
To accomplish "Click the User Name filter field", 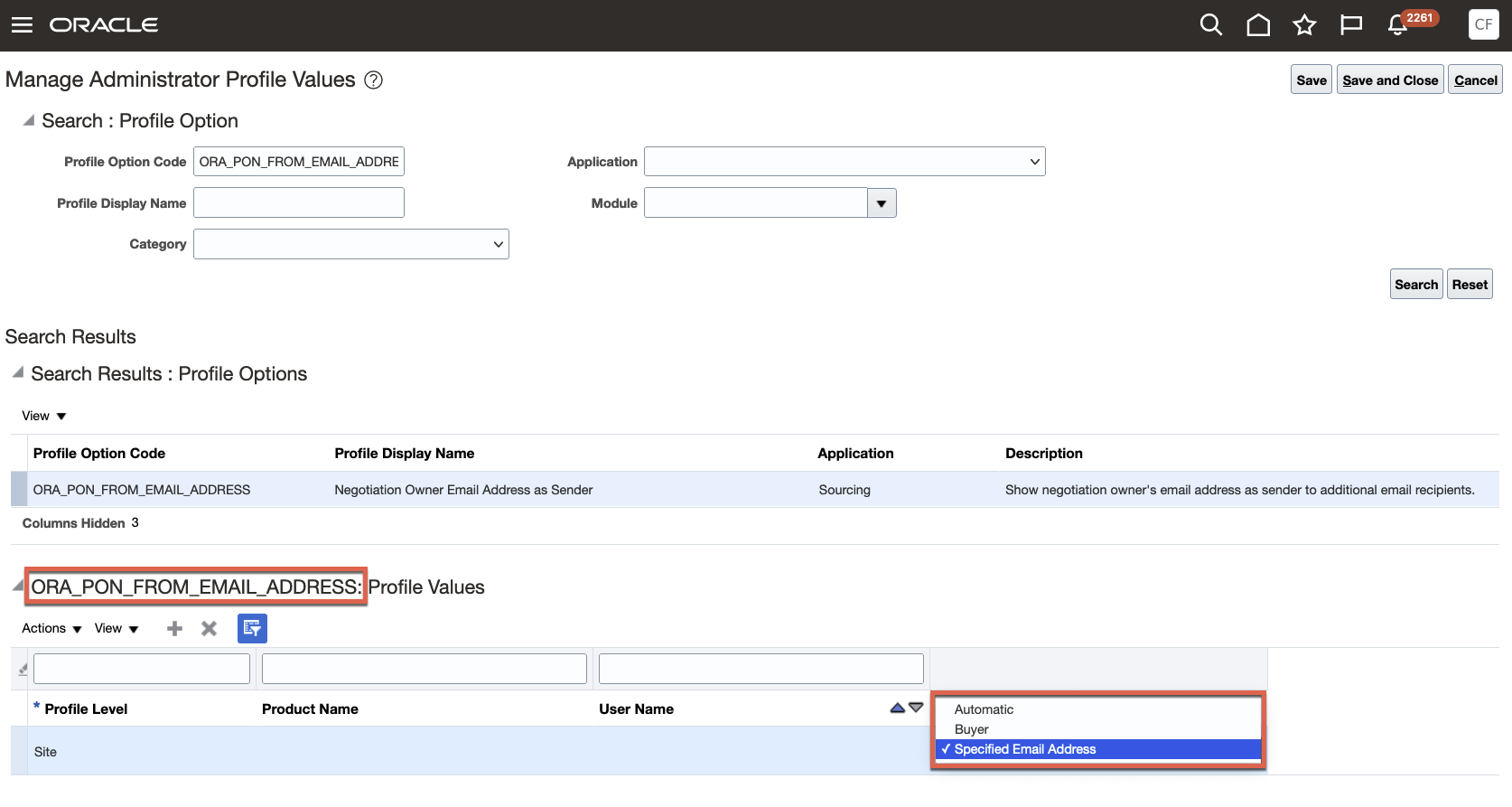I will [761, 669].
